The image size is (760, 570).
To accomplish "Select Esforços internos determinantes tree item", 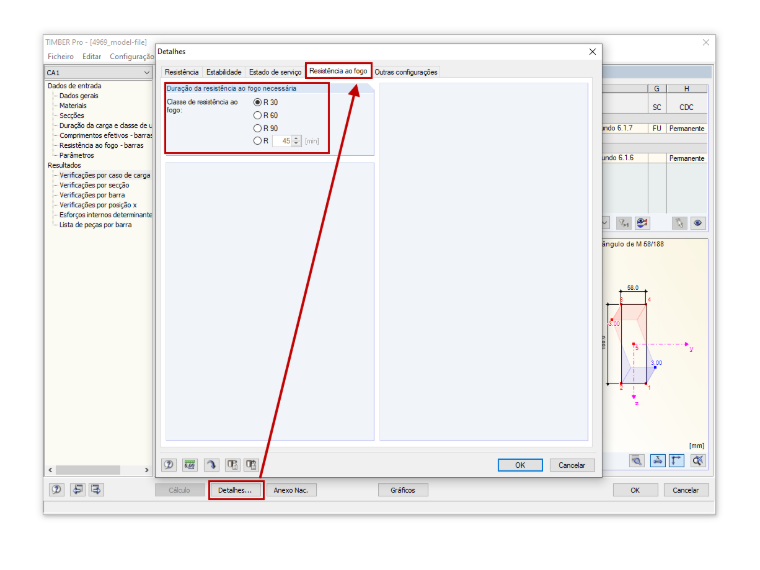I will [106, 215].
